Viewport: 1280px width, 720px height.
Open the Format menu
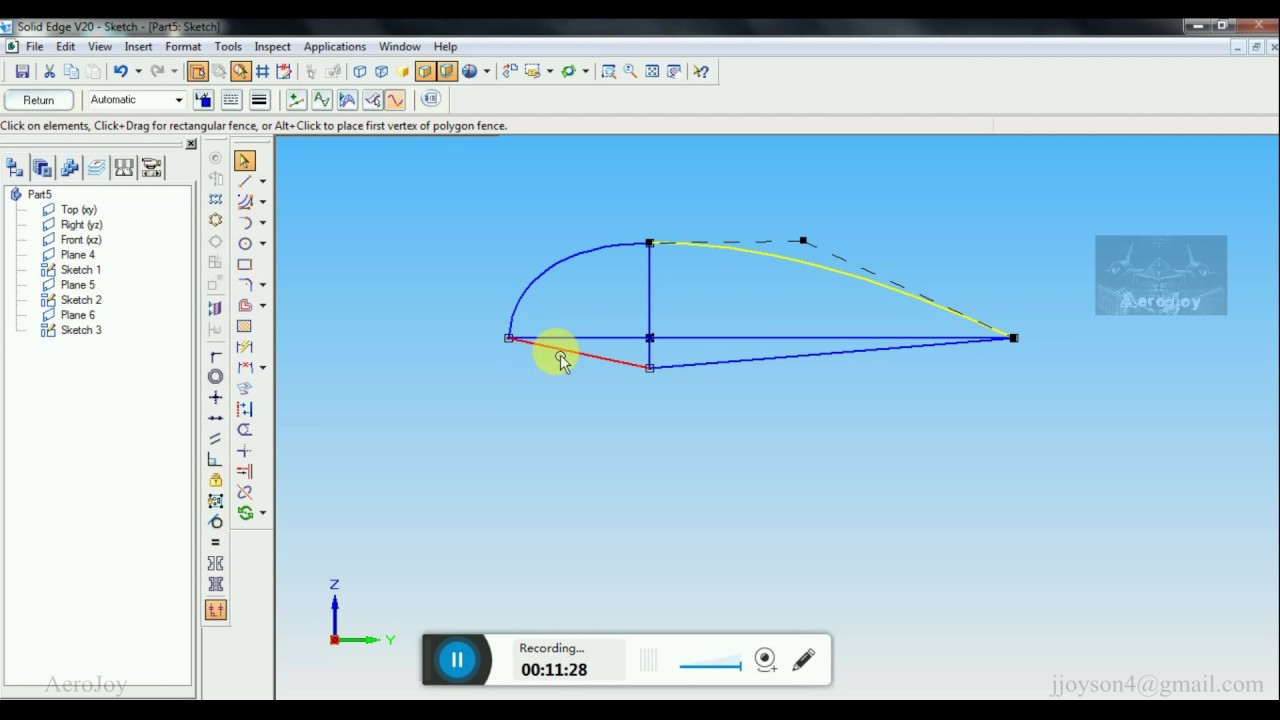[183, 47]
